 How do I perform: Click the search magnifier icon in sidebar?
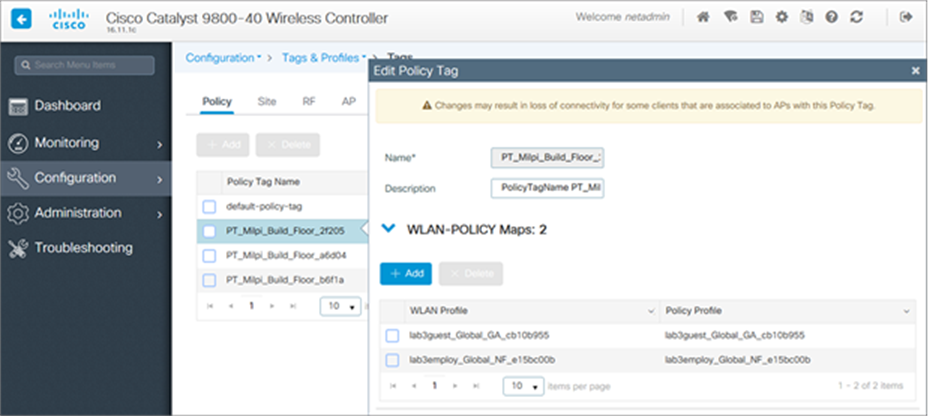[27, 65]
